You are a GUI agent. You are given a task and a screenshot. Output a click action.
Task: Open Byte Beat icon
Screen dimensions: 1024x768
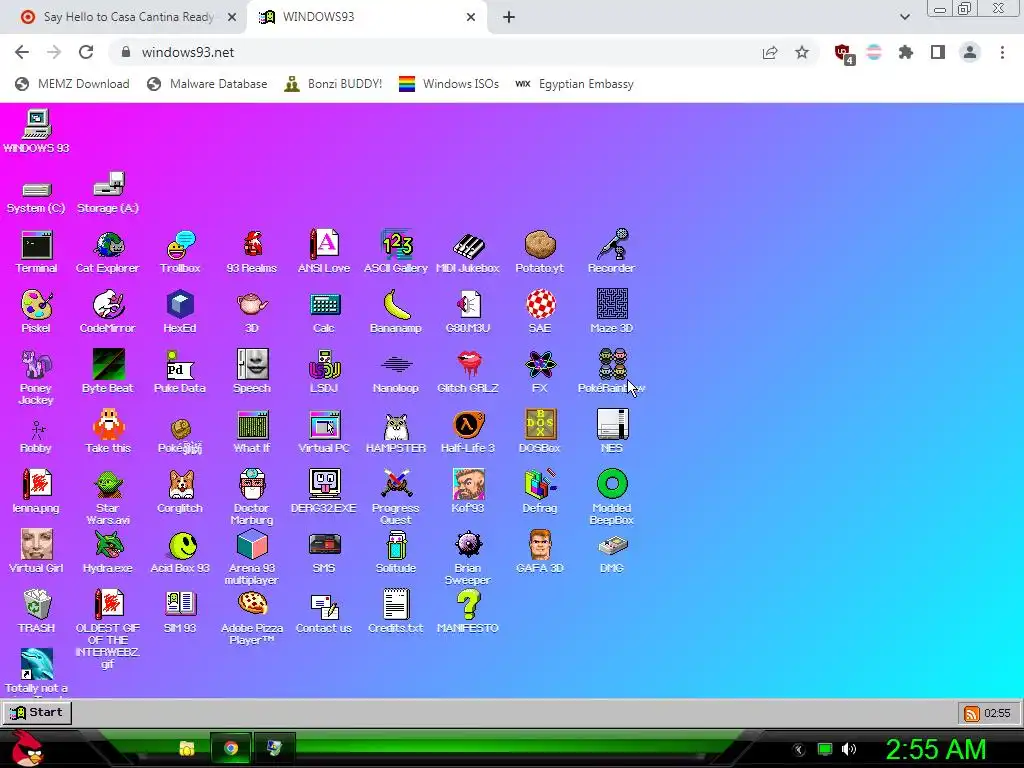108,372
